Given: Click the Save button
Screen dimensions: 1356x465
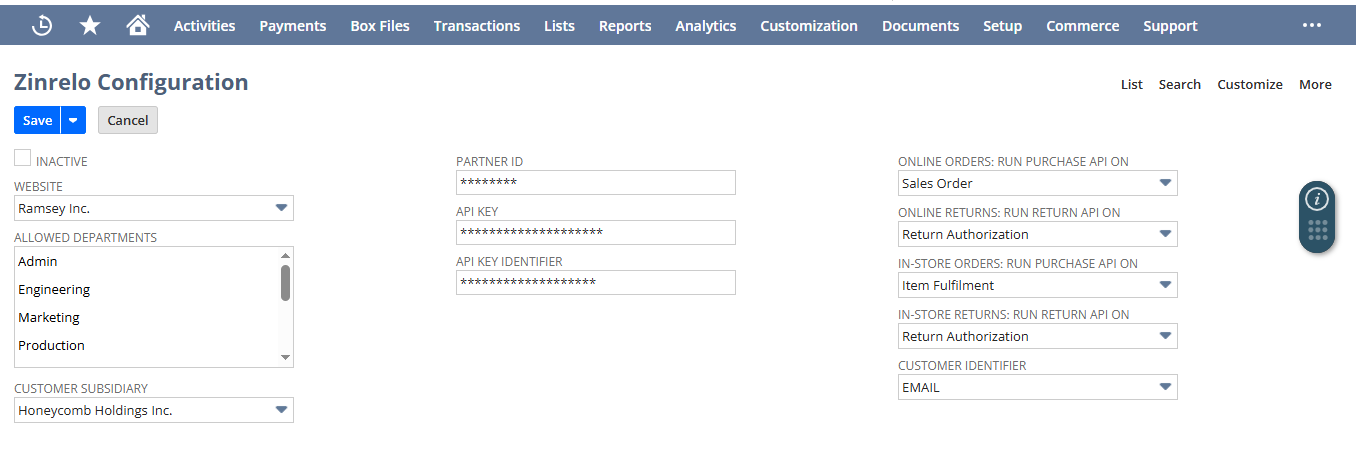Looking at the screenshot, I should pos(38,120).
